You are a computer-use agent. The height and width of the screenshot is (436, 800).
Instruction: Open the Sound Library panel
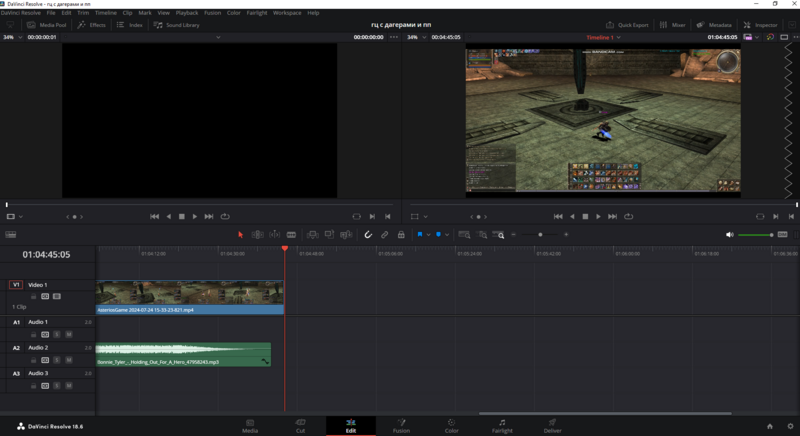(x=177, y=24)
